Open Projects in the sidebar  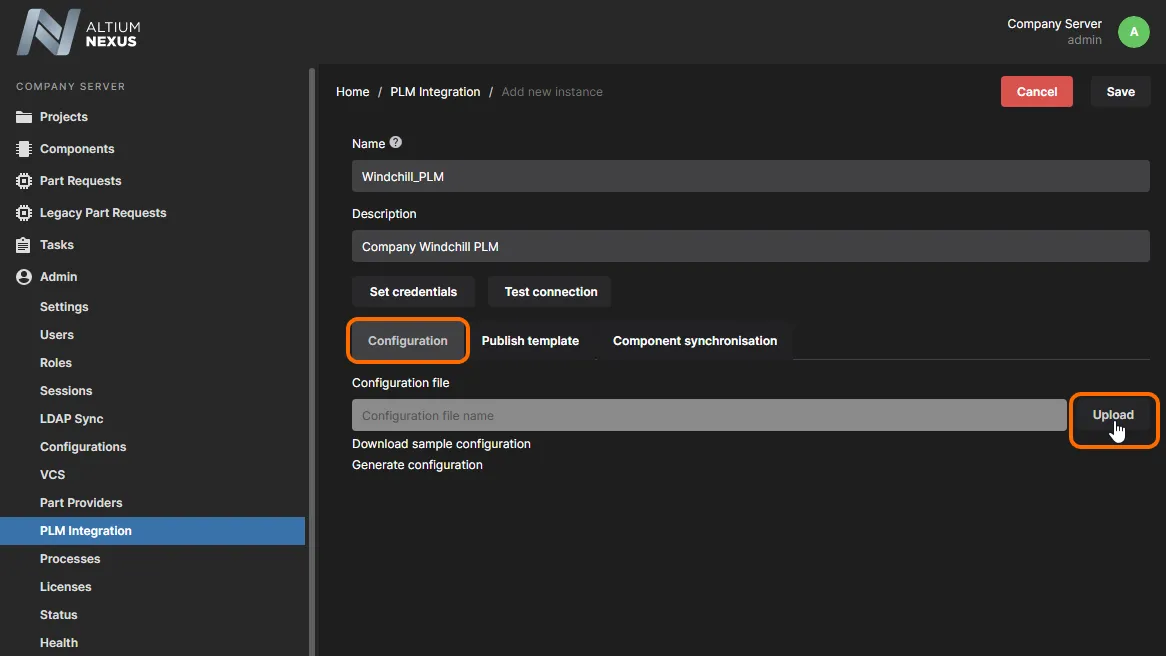[x=64, y=117]
